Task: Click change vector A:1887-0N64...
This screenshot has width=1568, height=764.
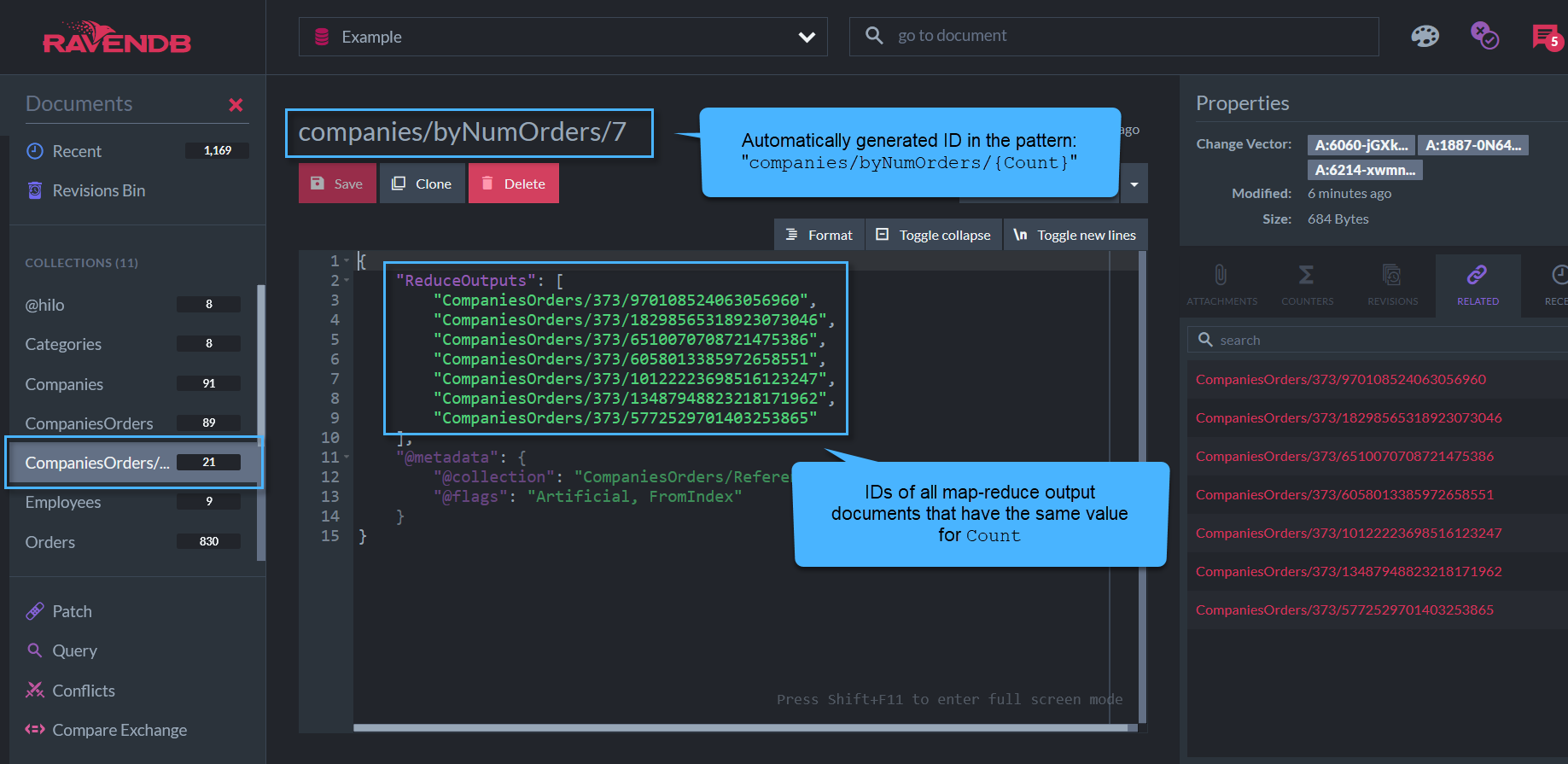Action: [x=1473, y=145]
